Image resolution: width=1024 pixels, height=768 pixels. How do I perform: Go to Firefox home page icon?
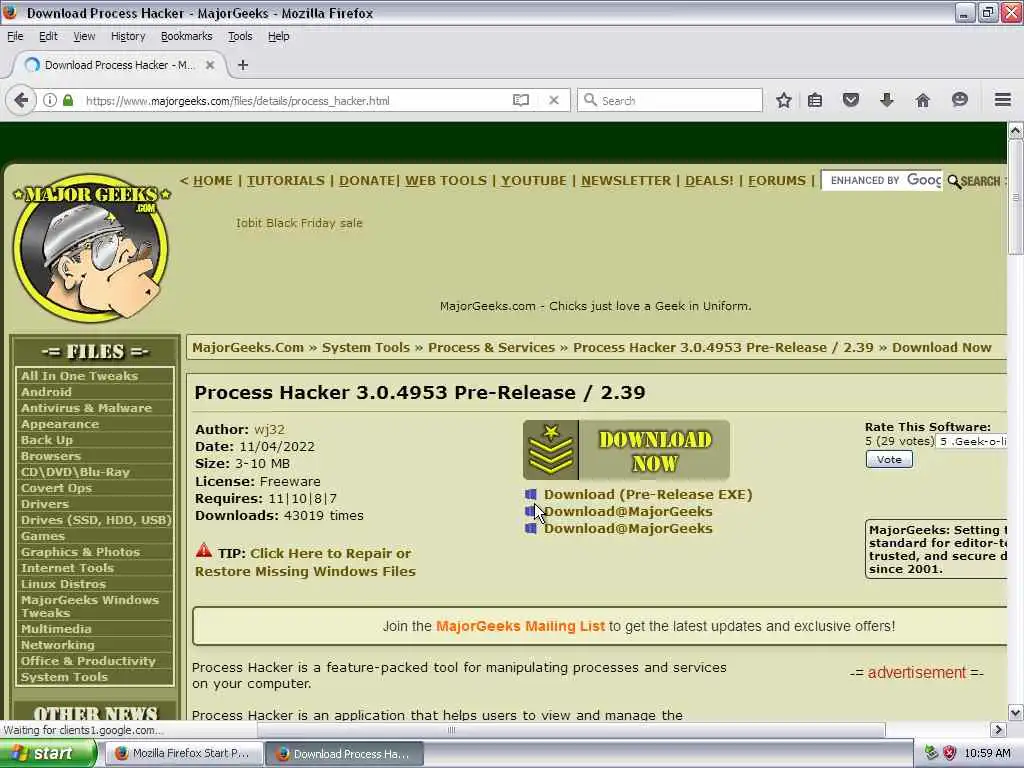click(922, 101)
